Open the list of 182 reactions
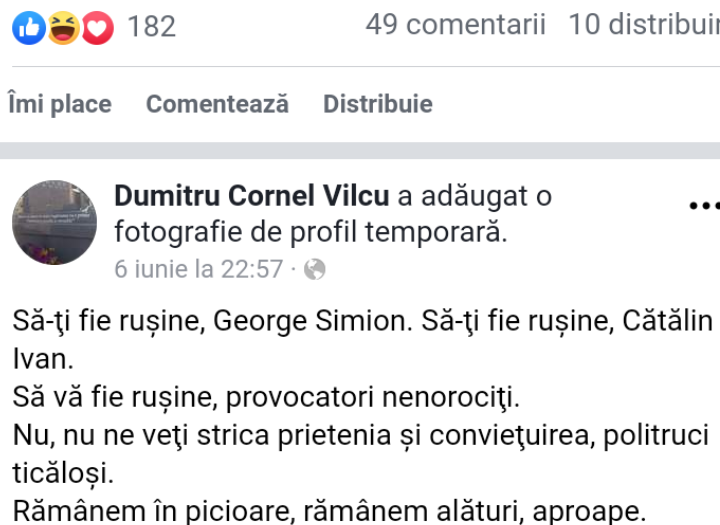Image resolution: width=720 pixels, height=525 pixels. pyautogui.click(x=151, y=27)
